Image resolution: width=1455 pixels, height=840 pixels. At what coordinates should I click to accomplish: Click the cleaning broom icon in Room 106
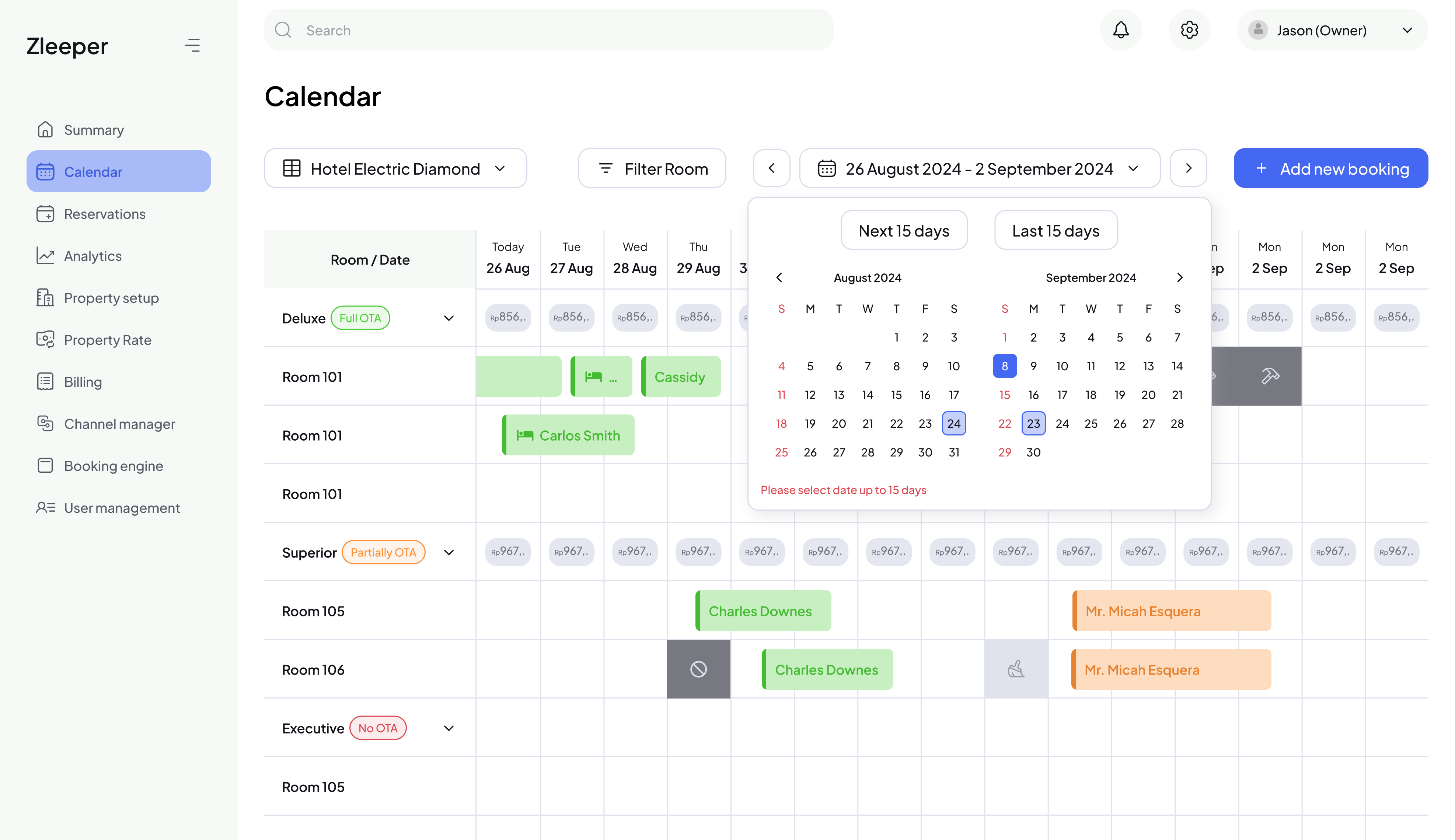(1016, 669)
